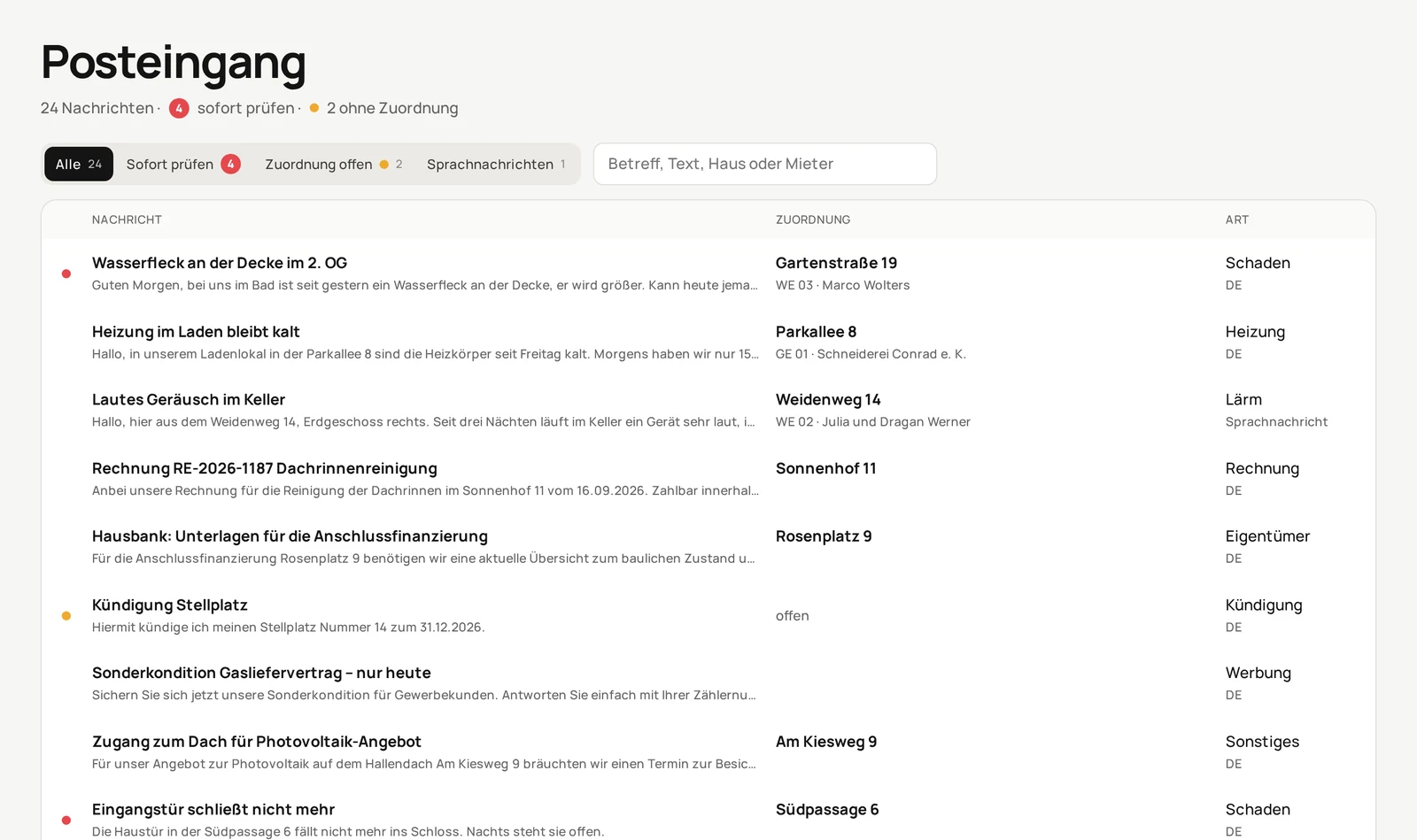Click 'offen' assignment of Kündigung Stellplatz
Screen dimensions: 1417x840
pyautogui.click(x=792, y=616)
